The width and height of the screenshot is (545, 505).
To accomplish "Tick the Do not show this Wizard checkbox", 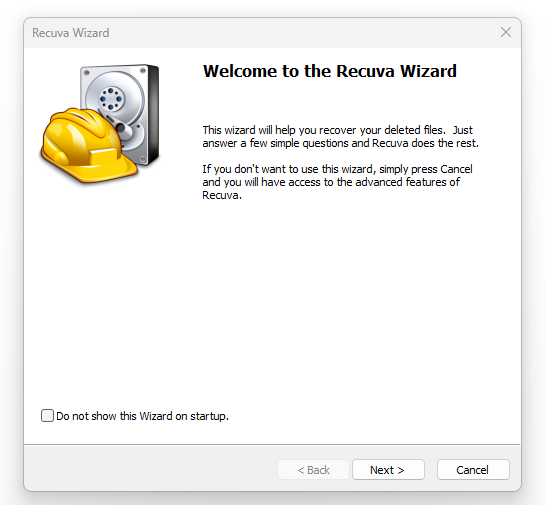I will (47, 416).
